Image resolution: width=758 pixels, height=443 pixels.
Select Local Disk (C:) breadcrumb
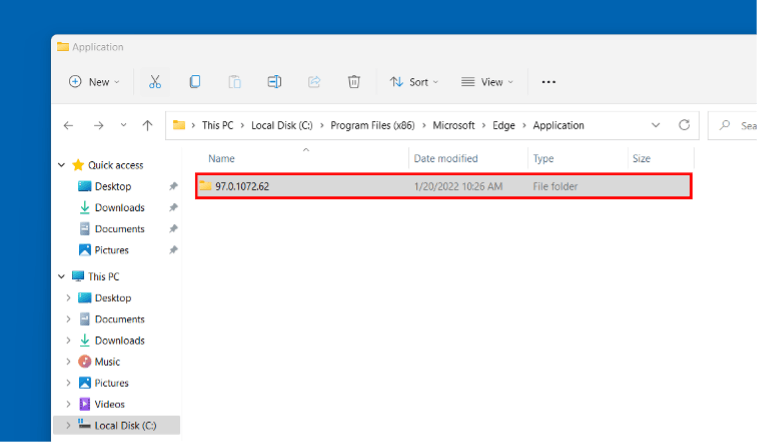[282, 125]
